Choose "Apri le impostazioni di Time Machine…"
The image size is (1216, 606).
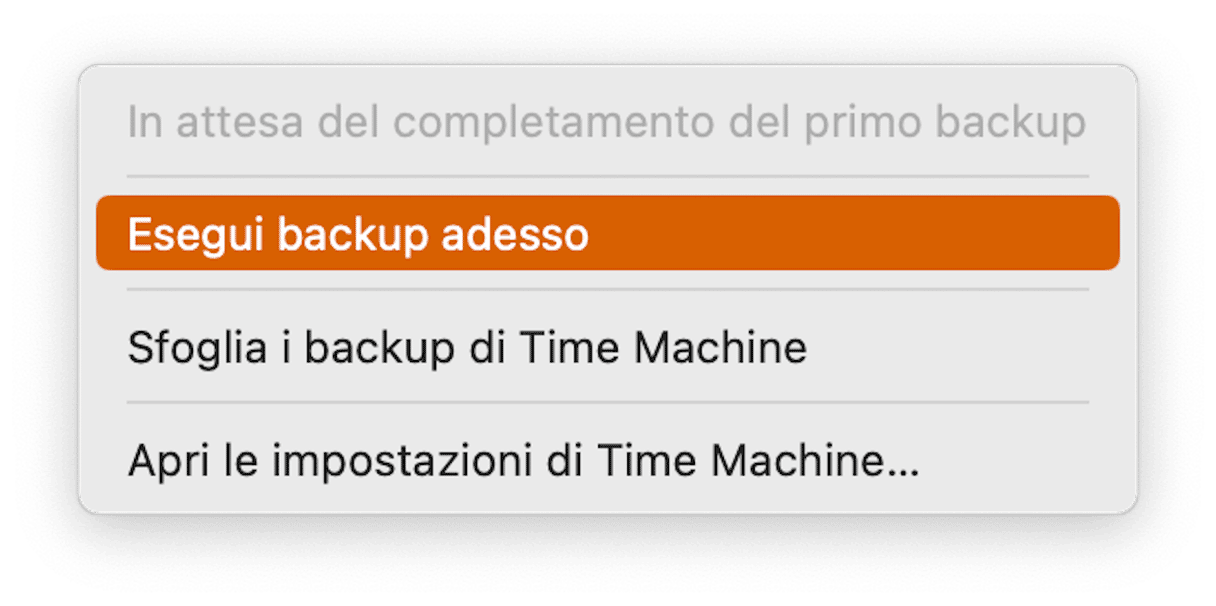[x=607, y=461]
